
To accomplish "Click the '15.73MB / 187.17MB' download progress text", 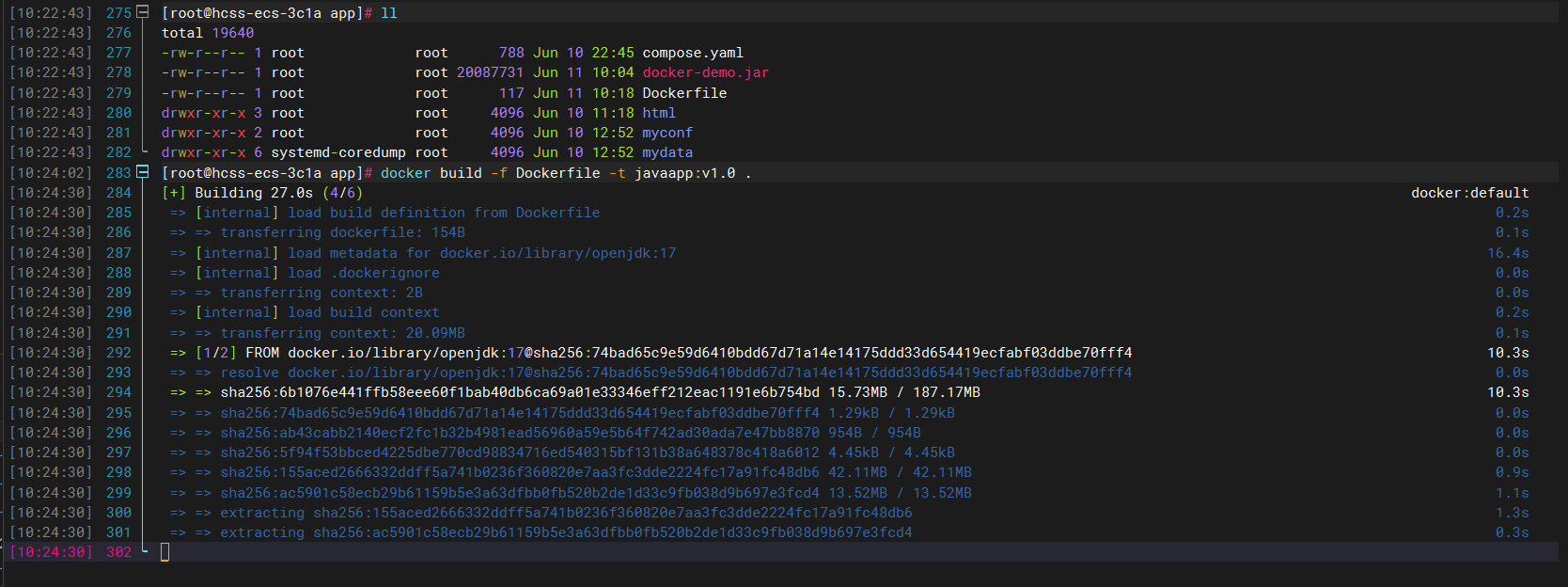I will tap(904, 392).
